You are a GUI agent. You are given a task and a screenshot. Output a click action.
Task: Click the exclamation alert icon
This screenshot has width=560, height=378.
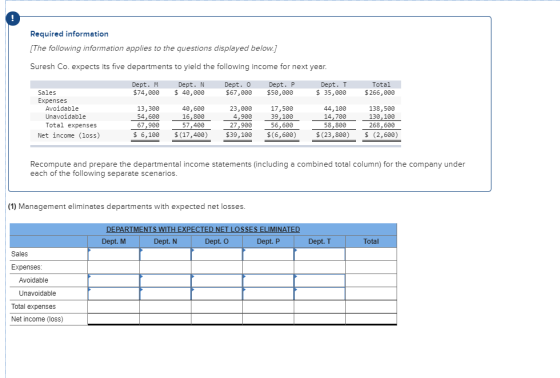pos(13,19)
